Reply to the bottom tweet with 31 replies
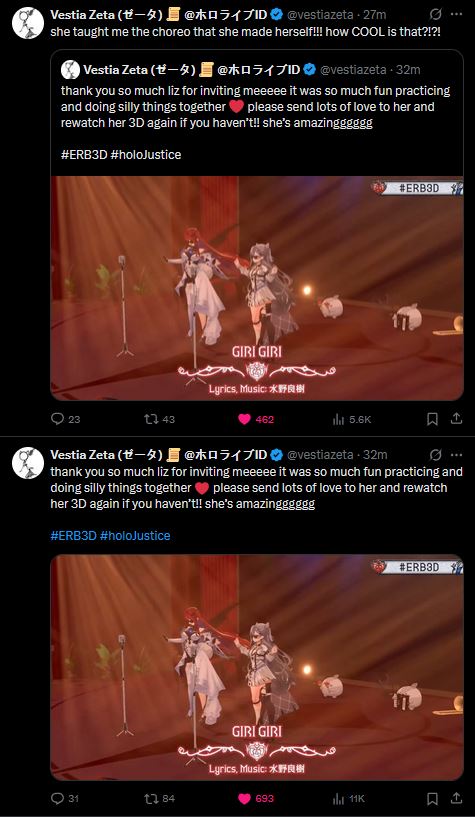Image resolution: width=475 pixels, height=817 pixels. 65,799
